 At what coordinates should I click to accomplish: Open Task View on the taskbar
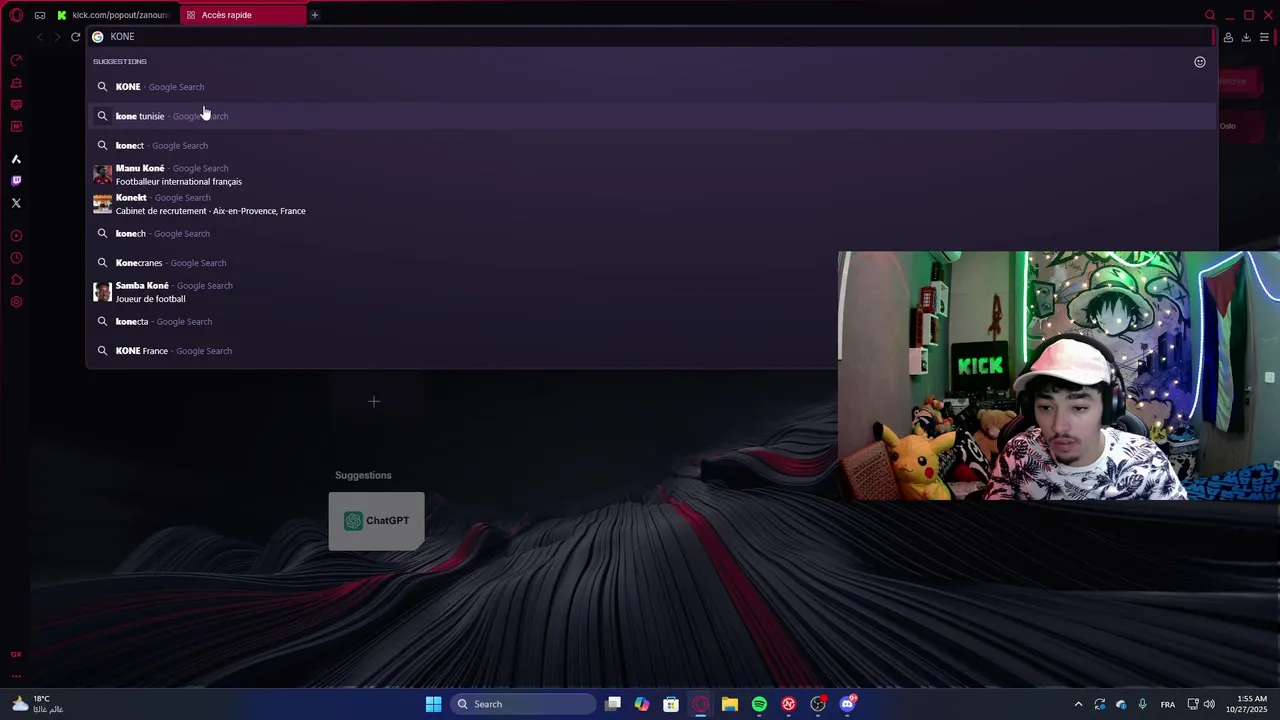coord(613,704)
